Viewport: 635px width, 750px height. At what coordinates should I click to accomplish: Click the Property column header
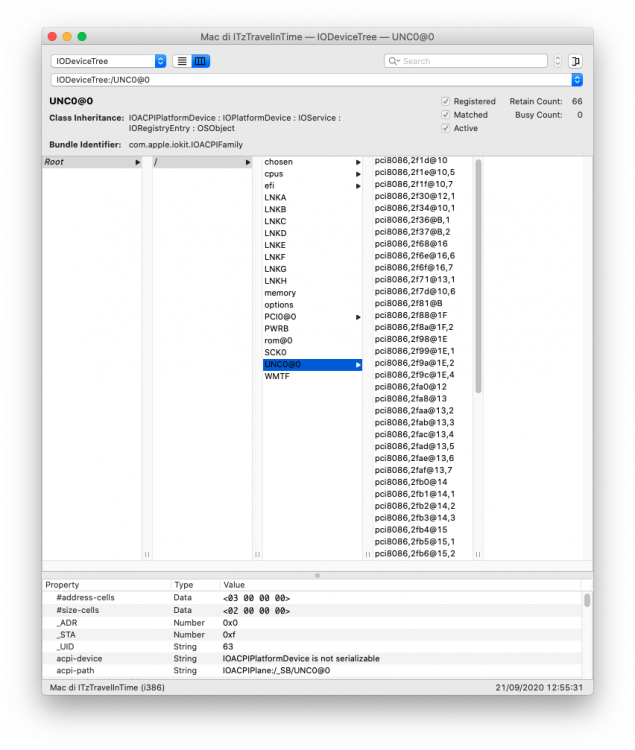coord(107,585)
